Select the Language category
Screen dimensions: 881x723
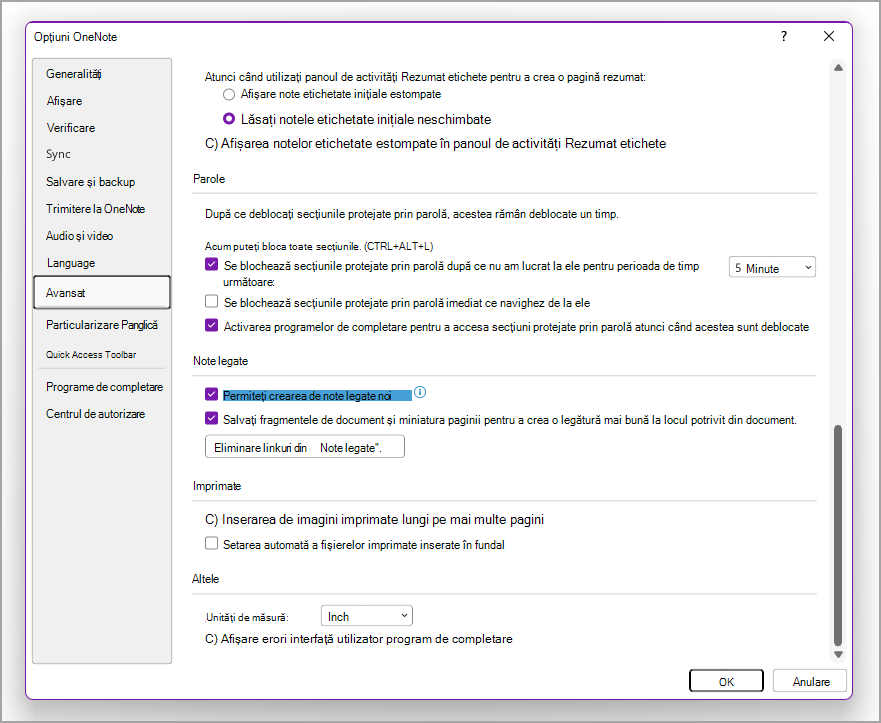(70, 262)
